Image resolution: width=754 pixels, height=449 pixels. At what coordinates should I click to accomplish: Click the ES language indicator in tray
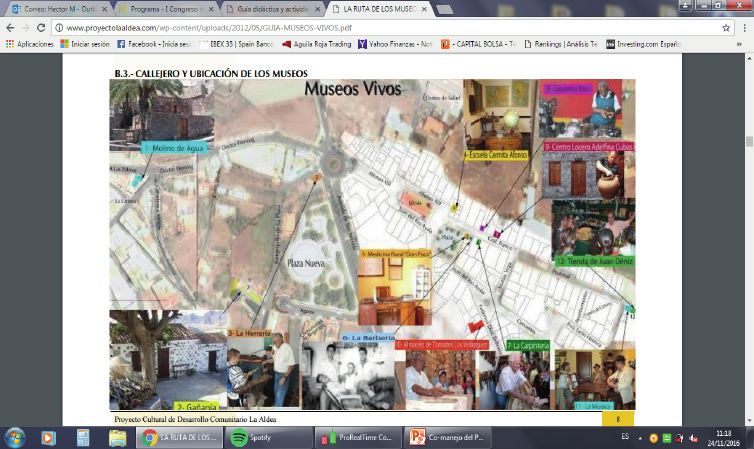(x=625, y=437)
